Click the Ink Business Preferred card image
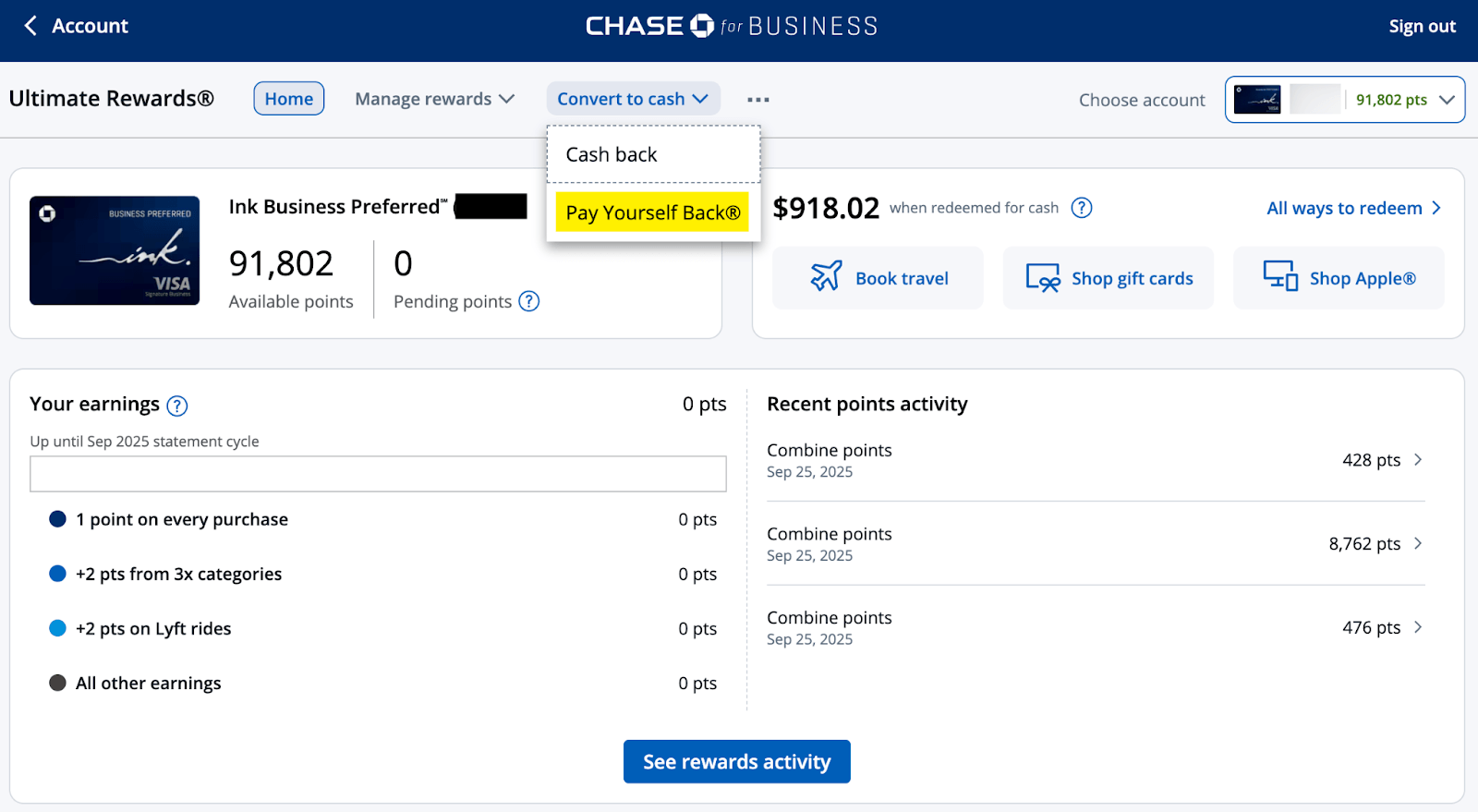Viewport: 1478px width, 812px height. click(x=115, y=250)
